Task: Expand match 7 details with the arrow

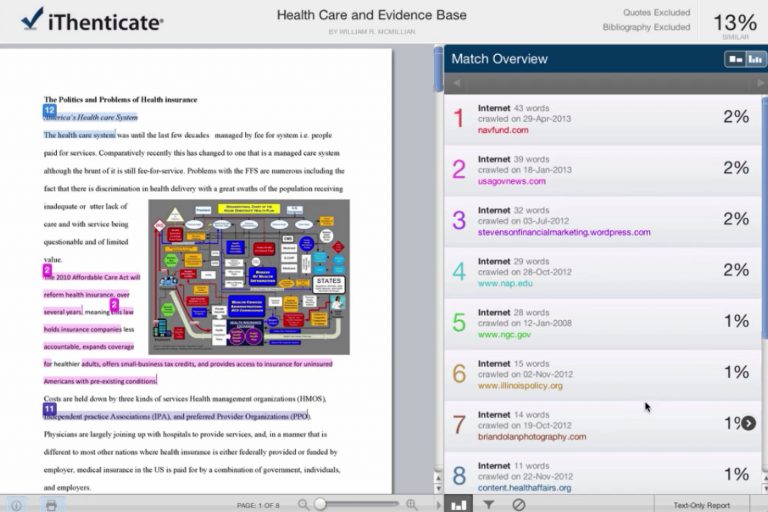Action: point(748,423)
